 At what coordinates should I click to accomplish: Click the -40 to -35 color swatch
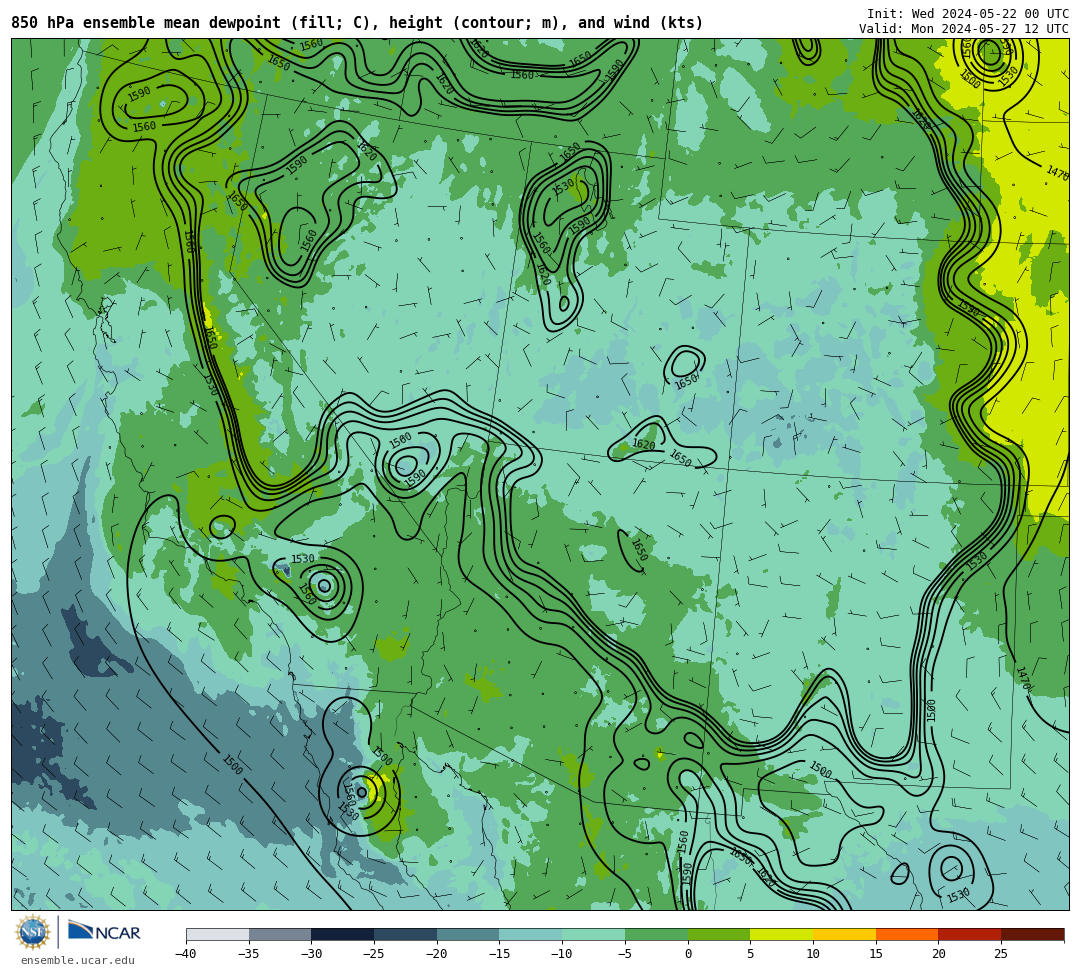tap(218, 934)
